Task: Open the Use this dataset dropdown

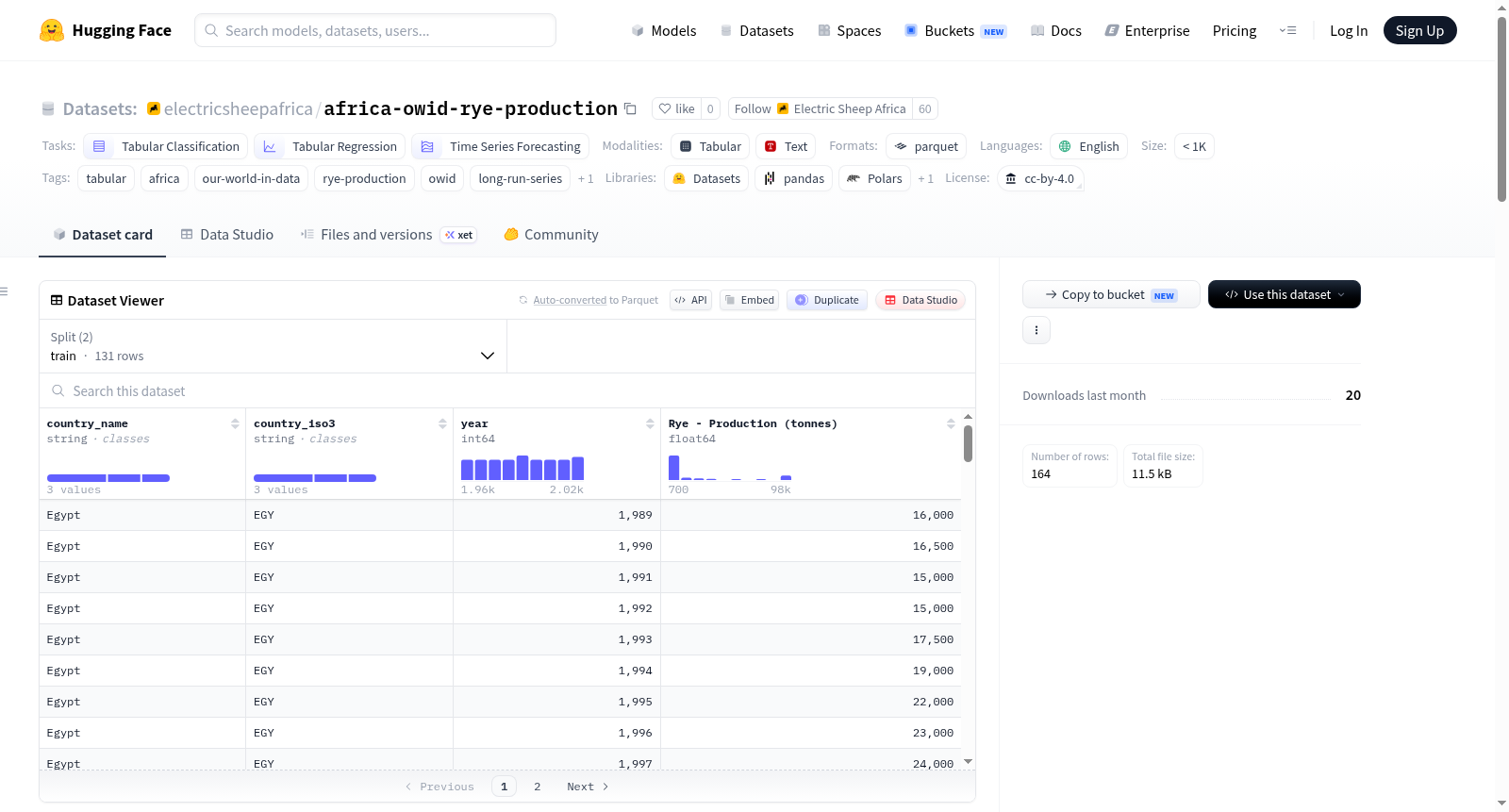Action: (x=1285, y=294)
